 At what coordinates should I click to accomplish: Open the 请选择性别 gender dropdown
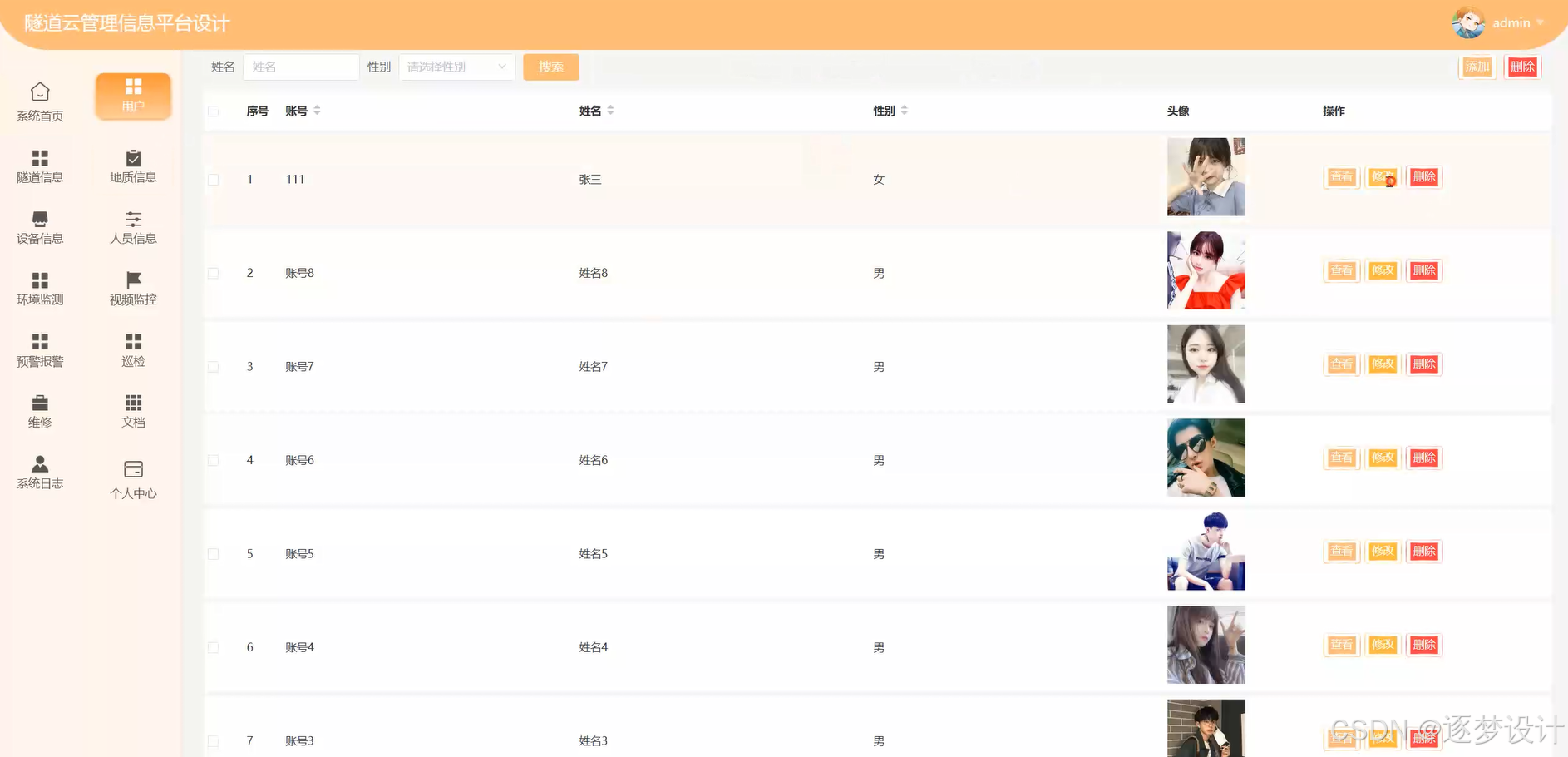457,67
